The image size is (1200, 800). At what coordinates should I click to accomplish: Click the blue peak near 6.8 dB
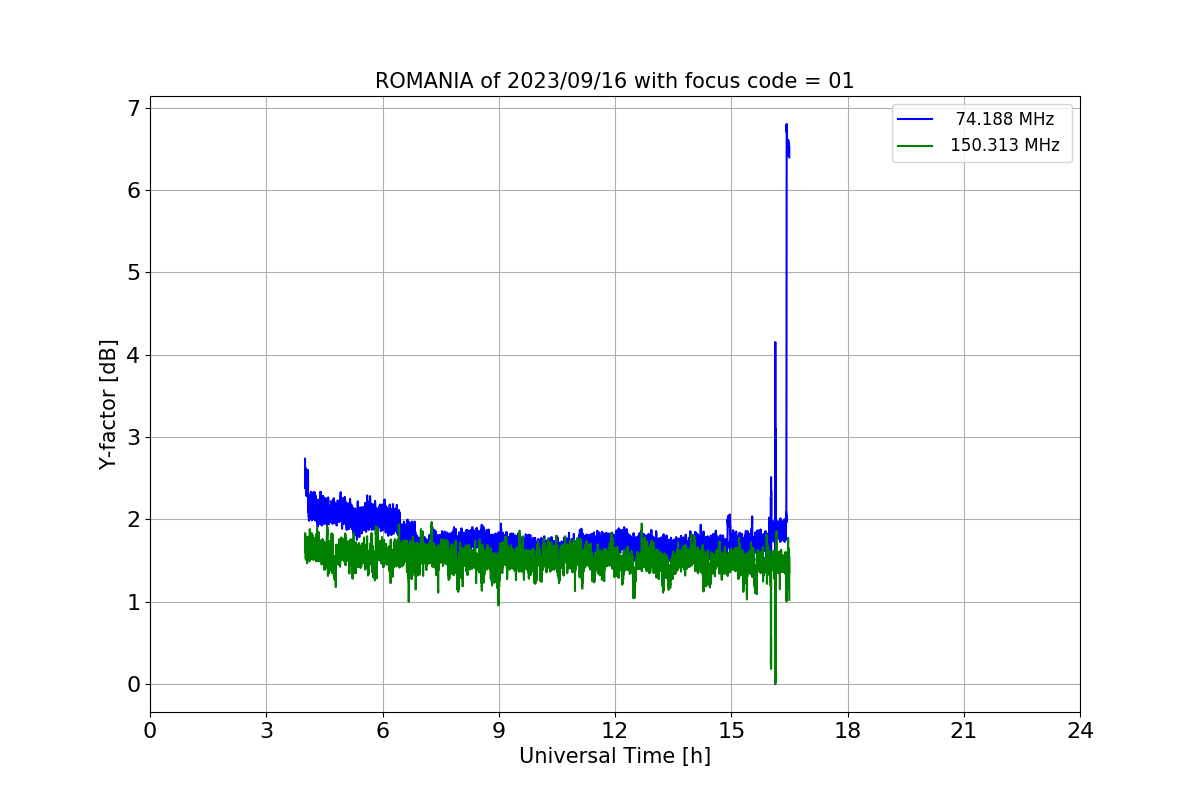click(x=787, y=126)
